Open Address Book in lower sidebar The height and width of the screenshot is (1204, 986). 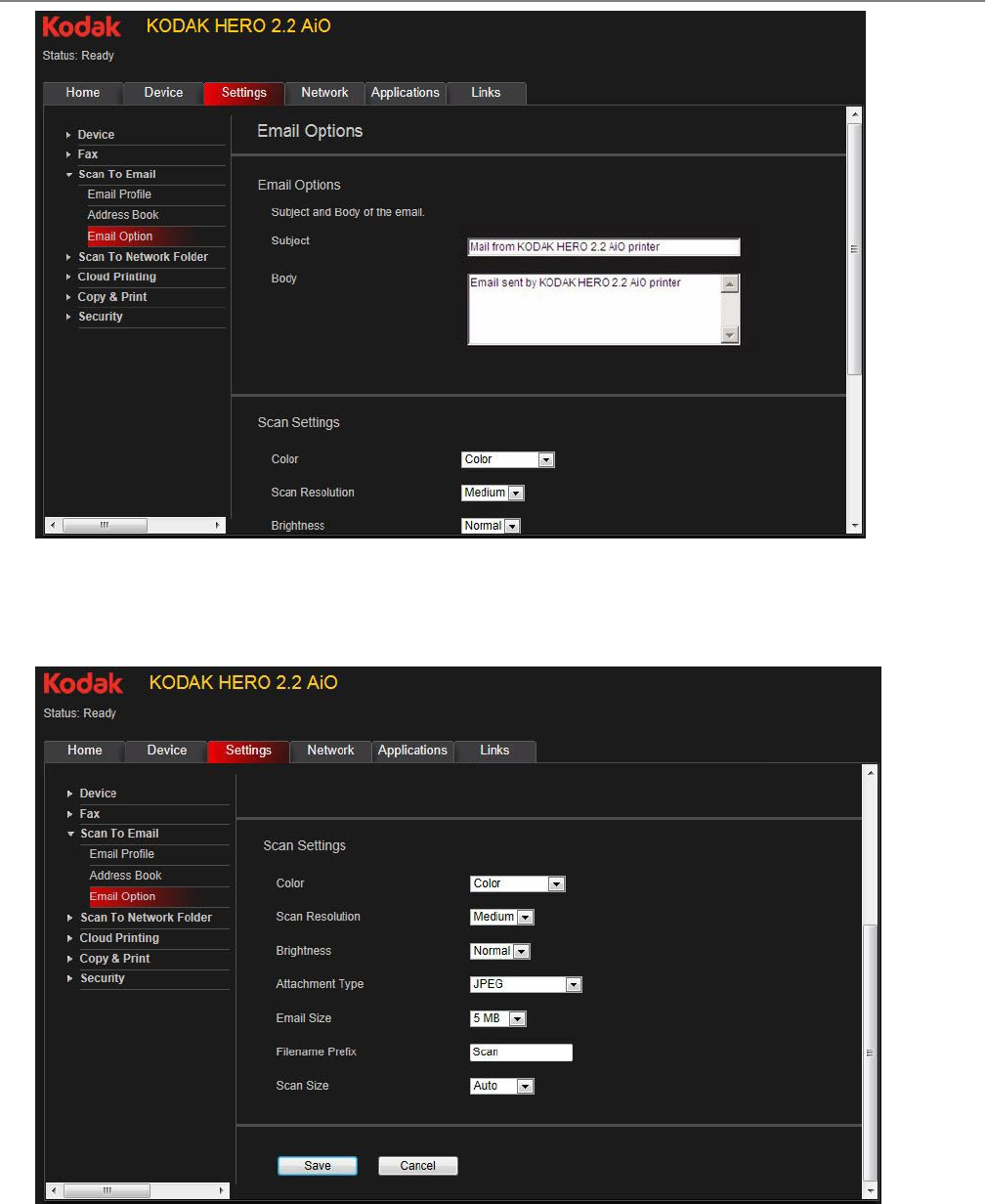126,876
